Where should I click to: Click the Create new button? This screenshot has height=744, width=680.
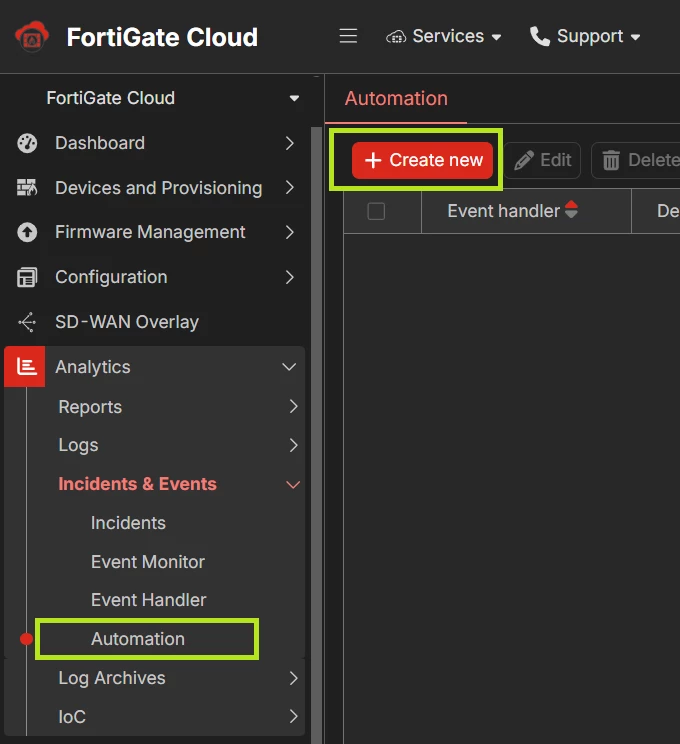[x=422, y=160]
